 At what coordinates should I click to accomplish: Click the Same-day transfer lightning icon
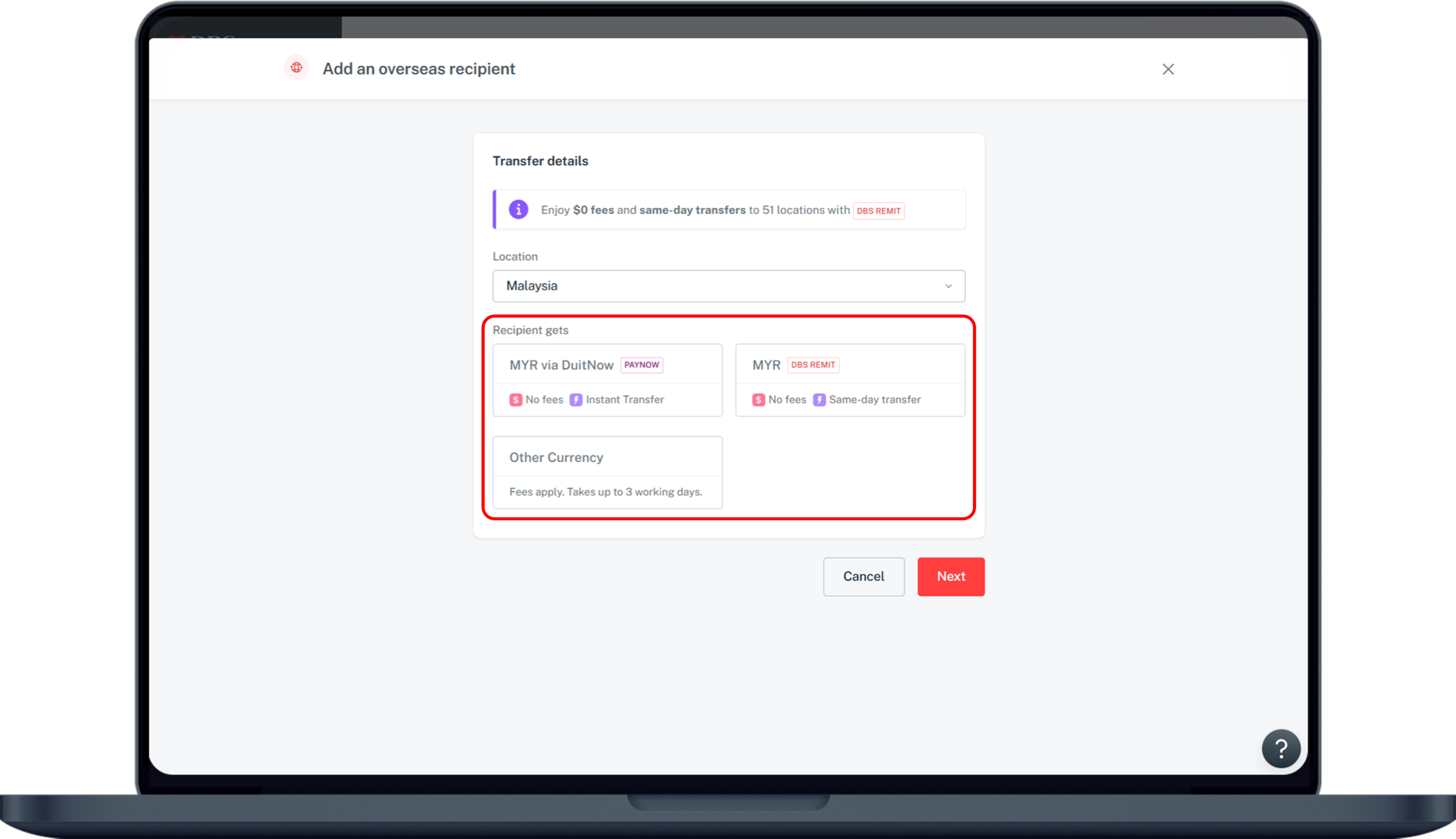click(819, 400)
